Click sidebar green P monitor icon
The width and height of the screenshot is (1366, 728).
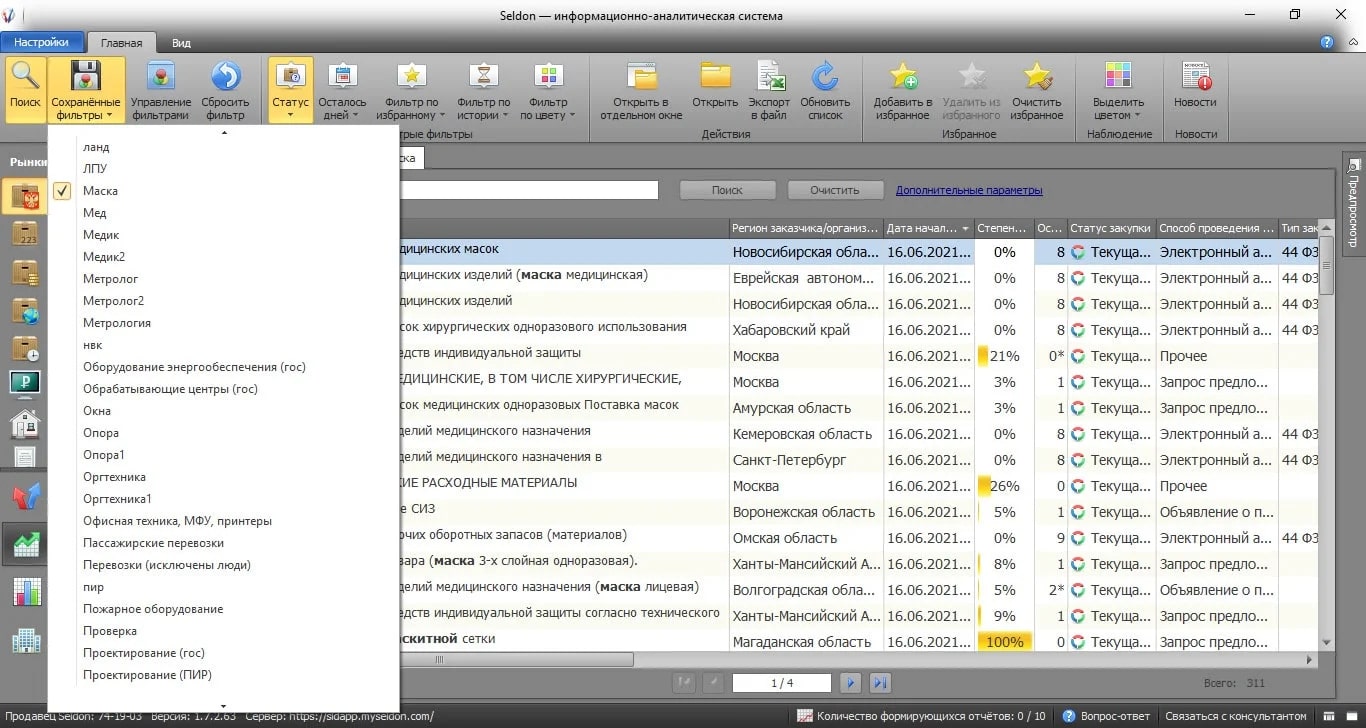(24, 384)
